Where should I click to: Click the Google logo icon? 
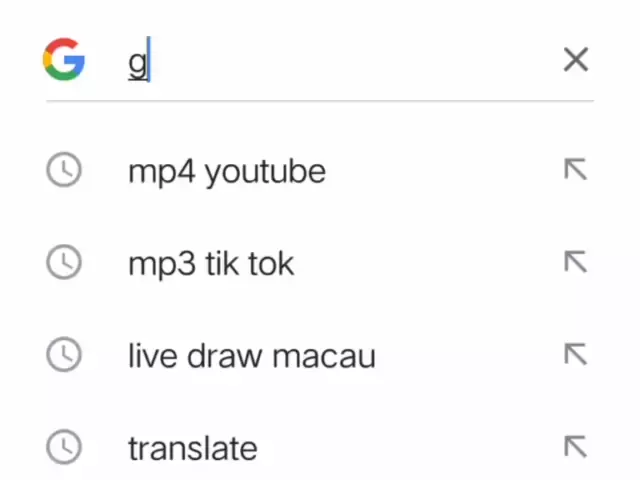(x=65, y=60)
